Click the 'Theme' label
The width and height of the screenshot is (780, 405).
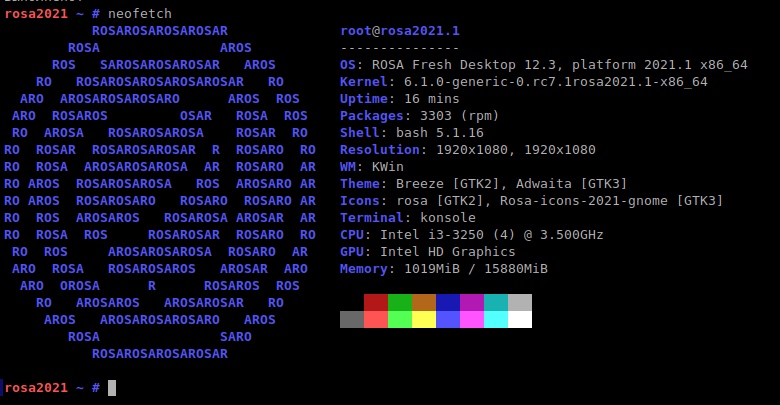[360, 184]
